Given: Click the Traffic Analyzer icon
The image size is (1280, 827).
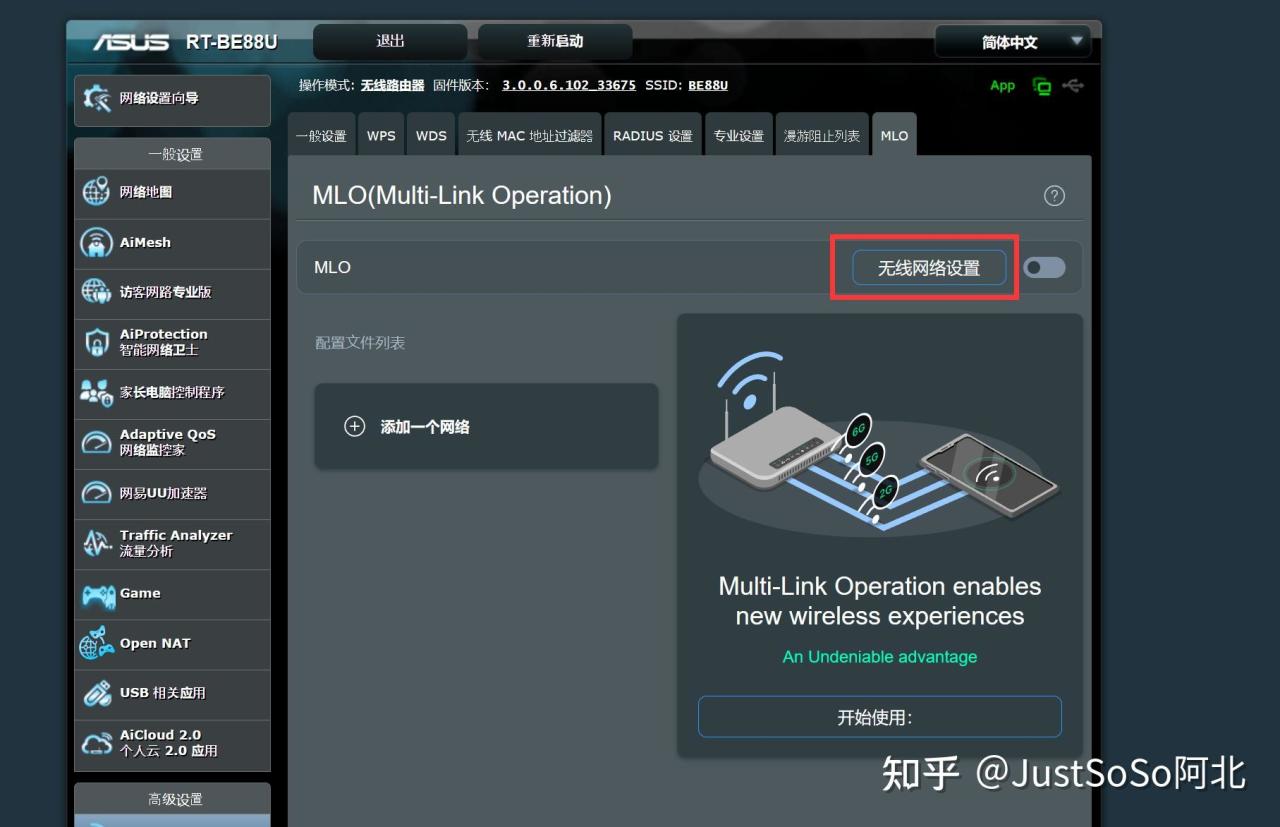Looking at the screenshot, I should pos(96,543).
